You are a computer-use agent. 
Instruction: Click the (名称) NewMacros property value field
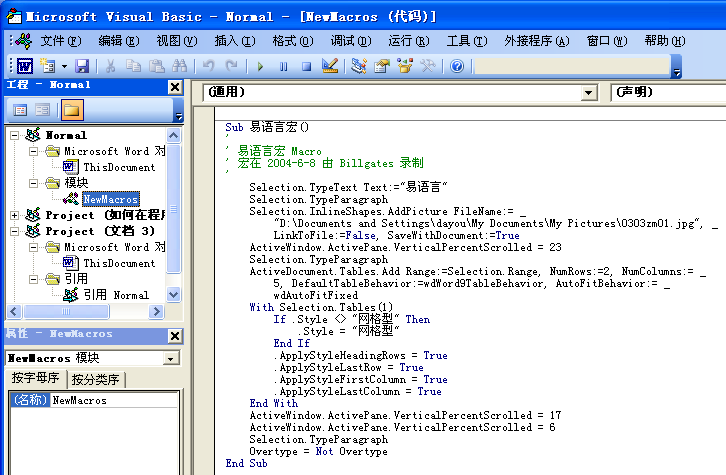pyautogui.click(x=114, y=400)
